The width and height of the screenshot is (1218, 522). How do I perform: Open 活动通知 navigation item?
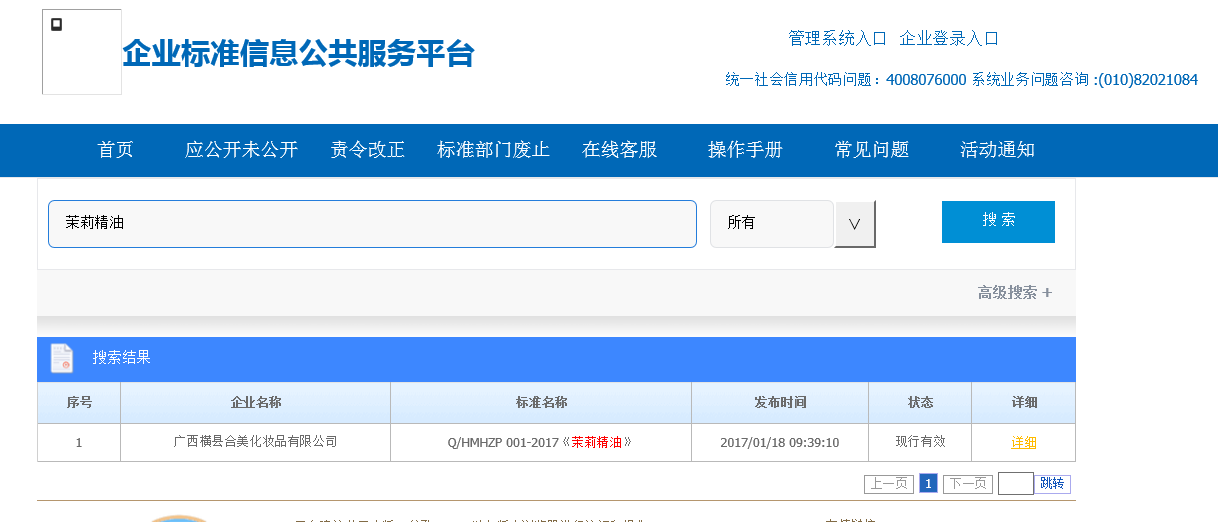pos(997,150)
